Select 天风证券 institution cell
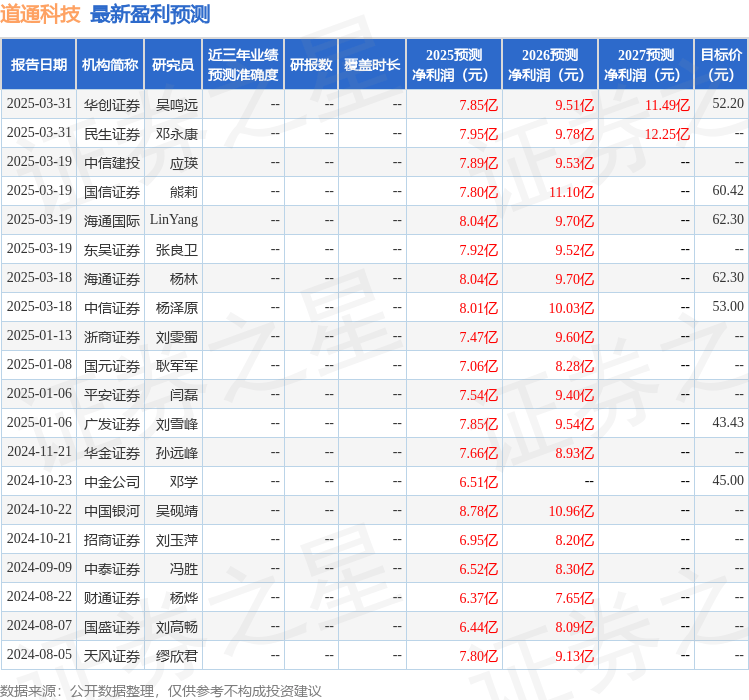The image size is (749, 700). pyautogui.click(x=112, y=656)
